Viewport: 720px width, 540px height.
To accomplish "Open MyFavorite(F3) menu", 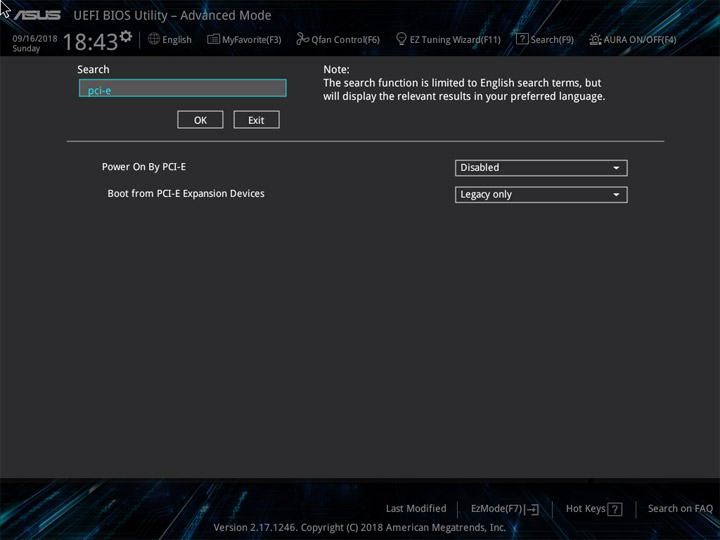I will (244, 39).
